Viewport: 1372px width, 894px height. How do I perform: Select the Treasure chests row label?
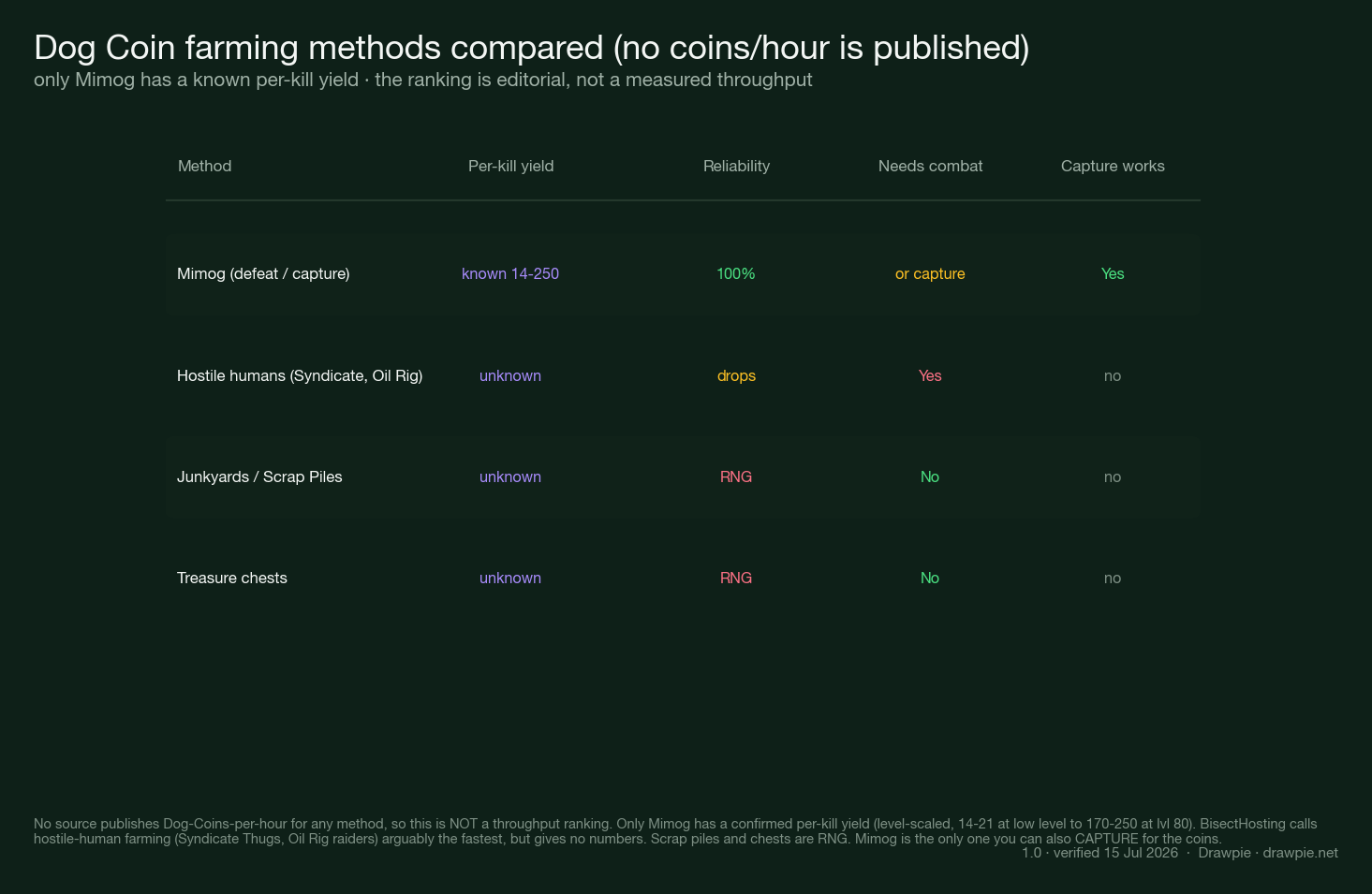pos(232,578)
